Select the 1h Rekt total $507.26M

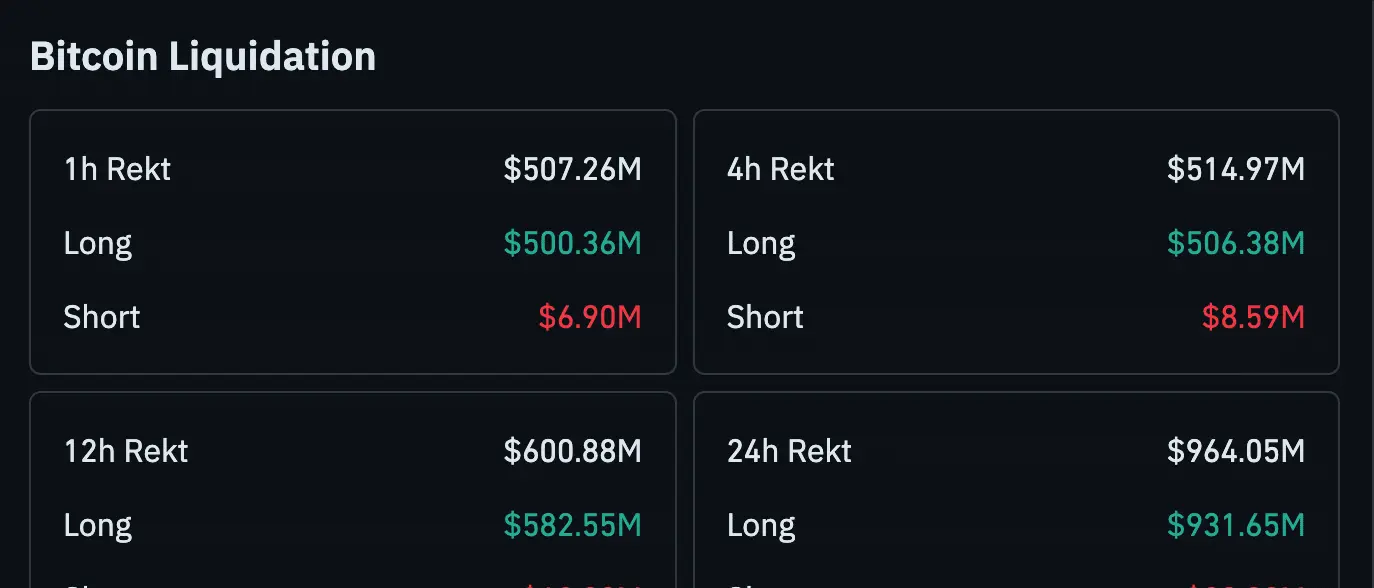pos(572,170)
